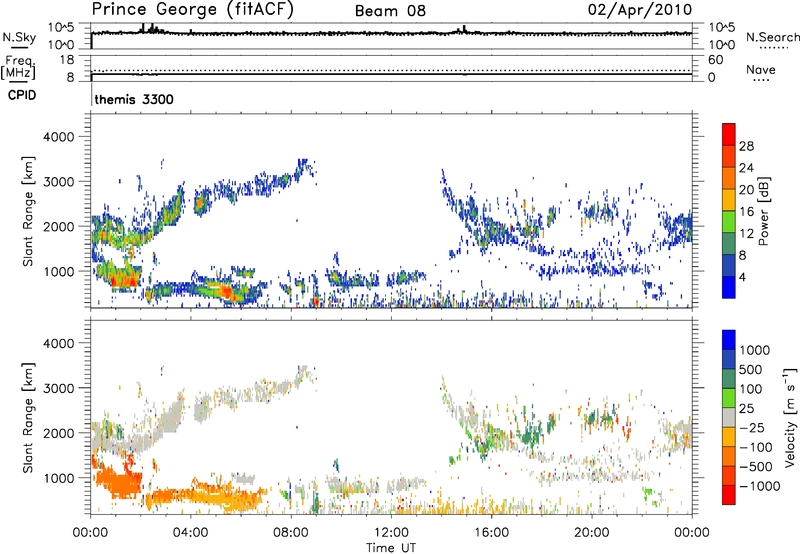The width and height of the screenshot is (800, 554).
Task: Click the "16:00" time axis label
Action: pyautogui.click(x=491, y=533)
